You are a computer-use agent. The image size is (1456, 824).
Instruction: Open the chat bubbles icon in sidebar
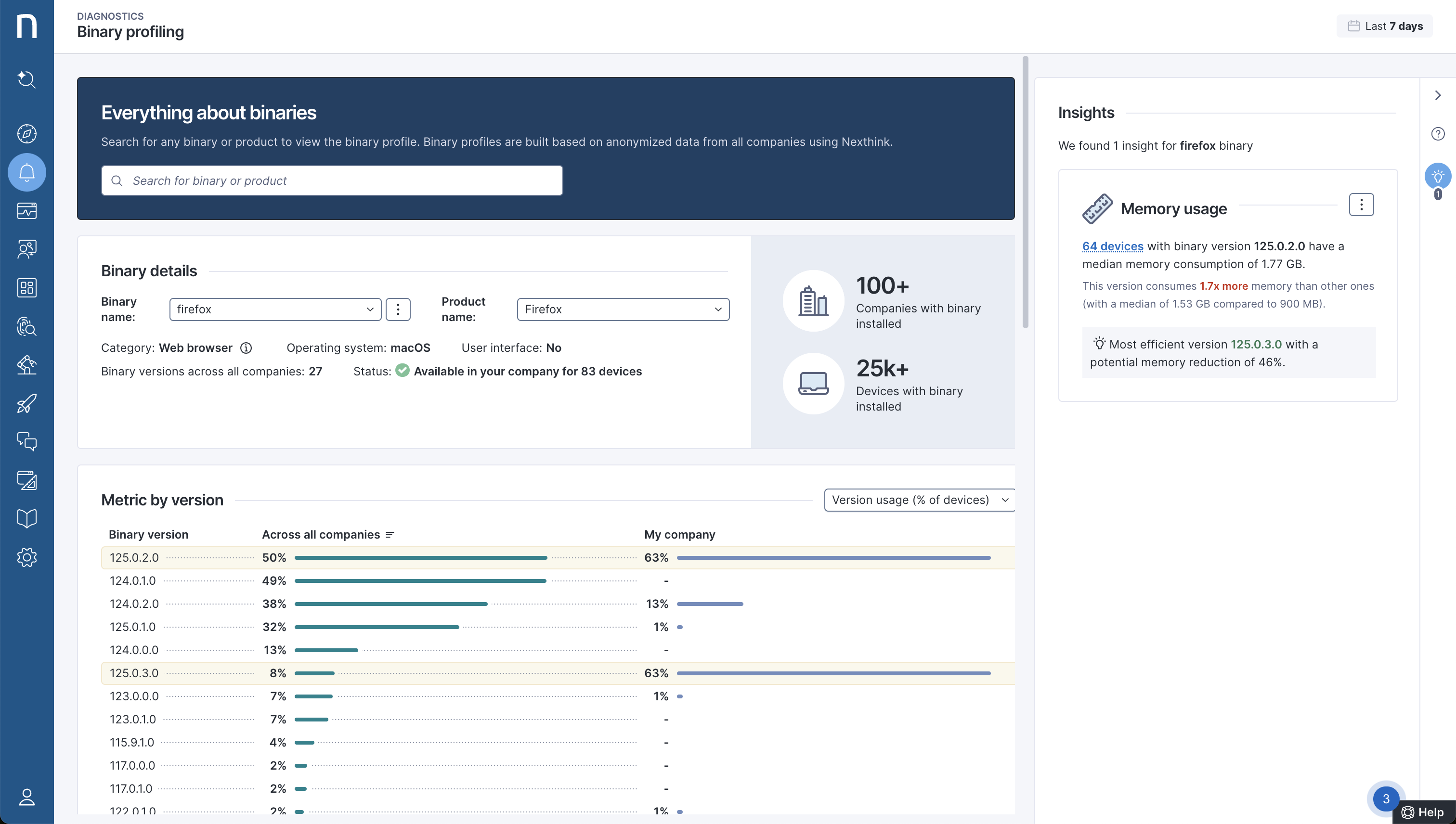click(26, 441)
